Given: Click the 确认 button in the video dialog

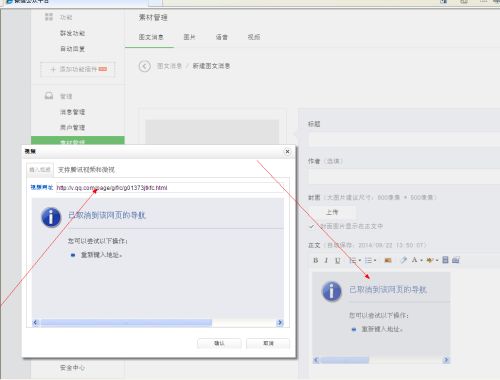Looking at the screenshot, I should pyautogui.click(x=219, y=343).
